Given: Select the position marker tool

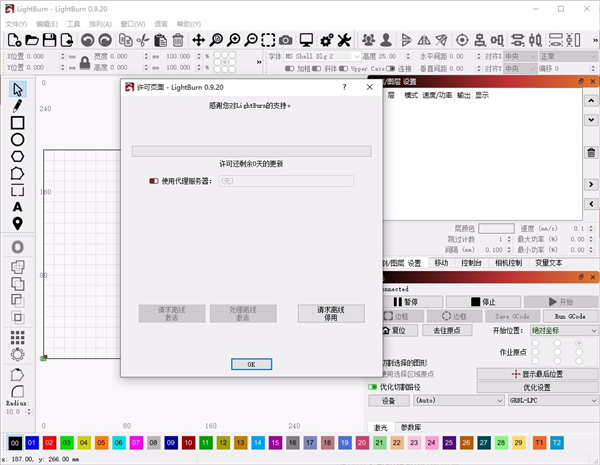Looking at the screenshot, I should click(x=17, y=222).
